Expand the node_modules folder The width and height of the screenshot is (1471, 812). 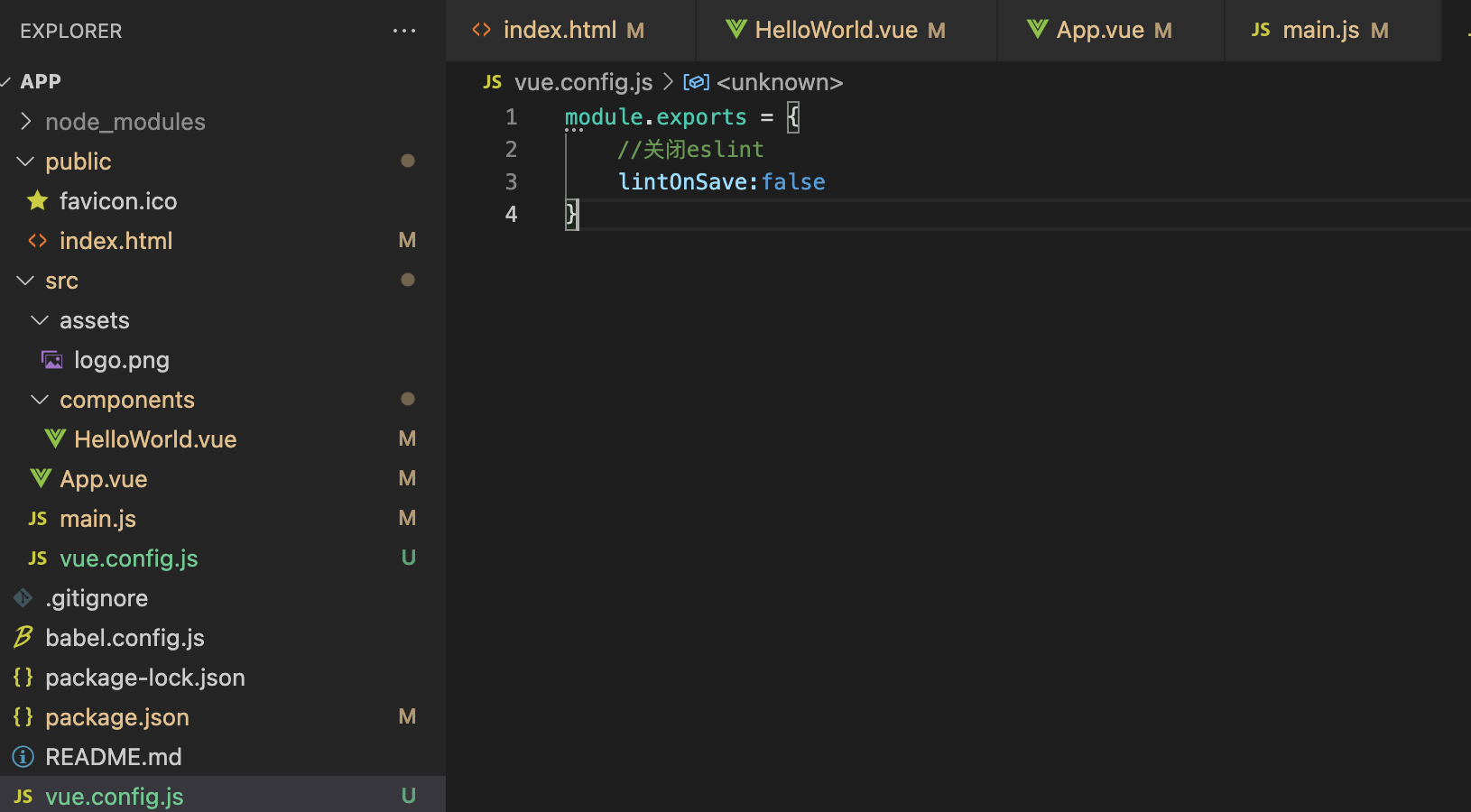(x=25, y=122)
